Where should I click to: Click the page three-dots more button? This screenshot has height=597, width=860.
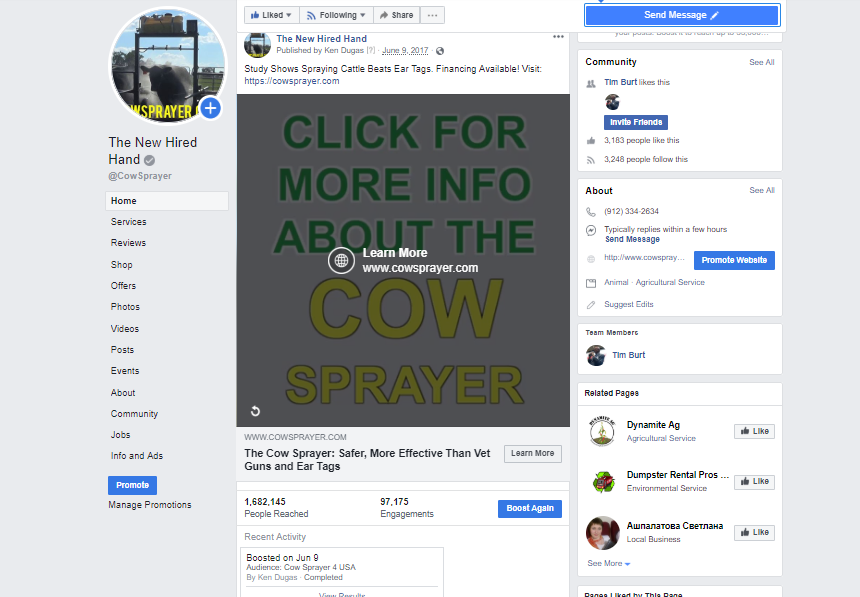pyautogui.click(x=432, y=15)
